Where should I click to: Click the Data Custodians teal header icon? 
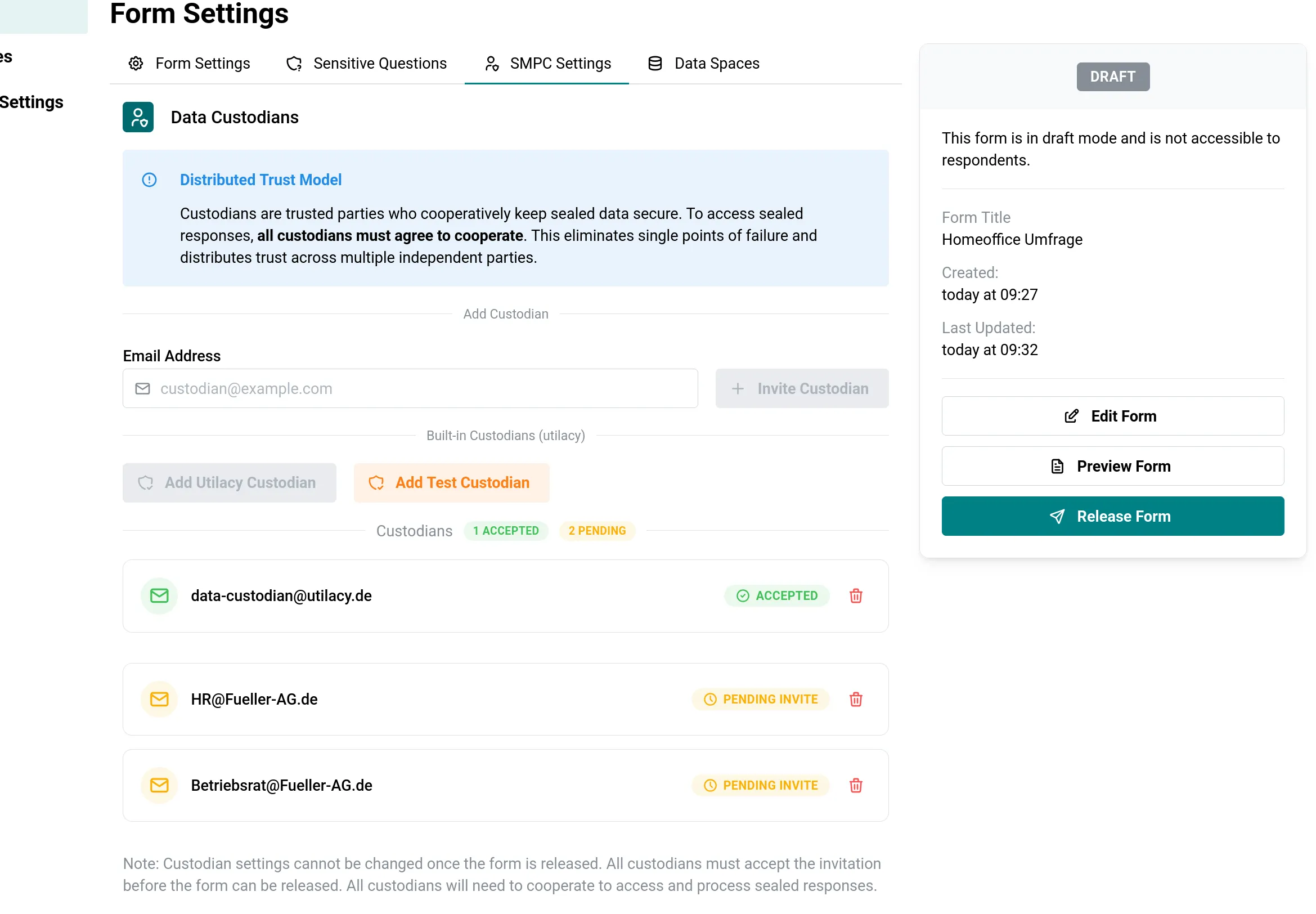[138, 118]
